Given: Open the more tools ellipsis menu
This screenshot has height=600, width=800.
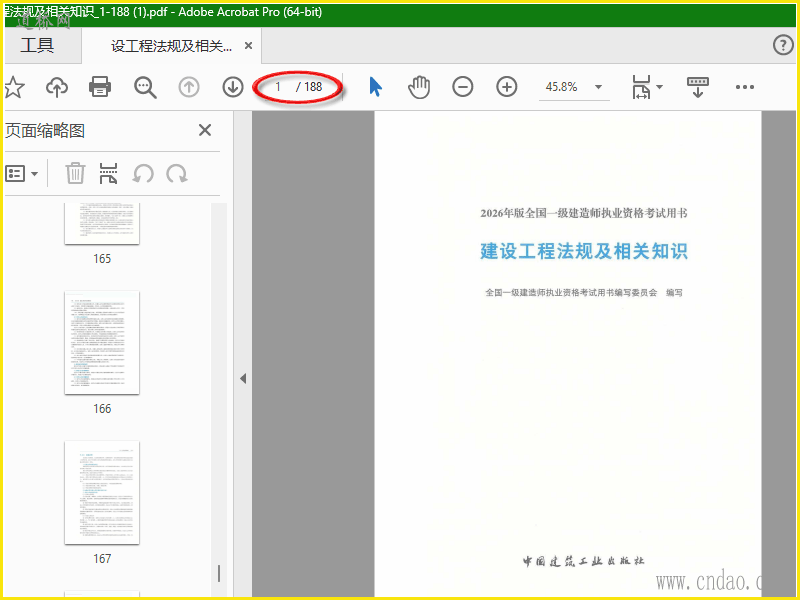Looking at the screenshot, I should click(744, 87).
